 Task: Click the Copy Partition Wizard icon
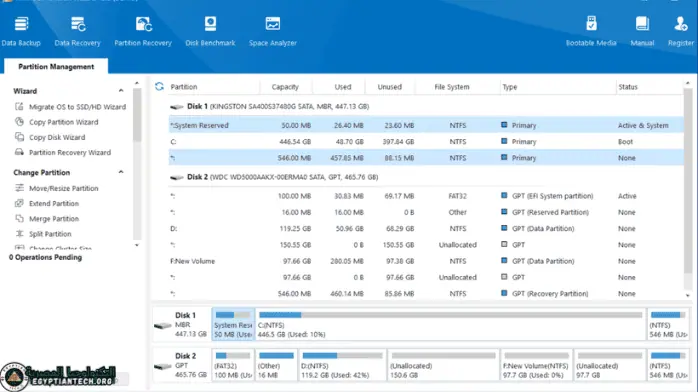coord(19,121)
